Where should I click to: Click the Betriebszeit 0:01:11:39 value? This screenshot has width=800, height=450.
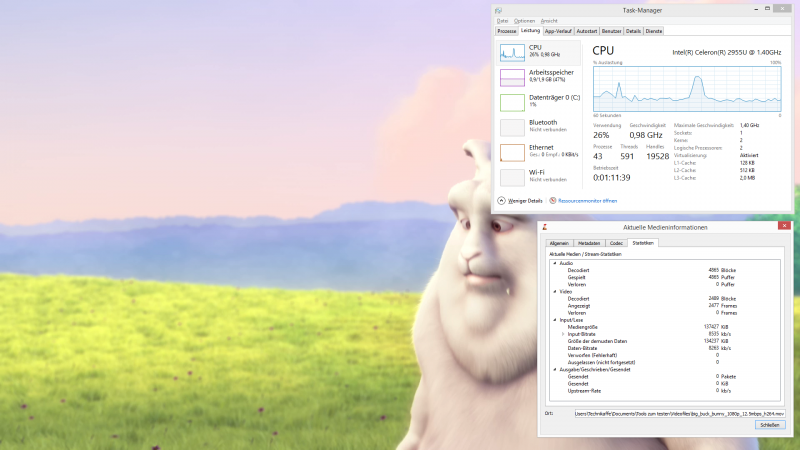tap(611, 178)
